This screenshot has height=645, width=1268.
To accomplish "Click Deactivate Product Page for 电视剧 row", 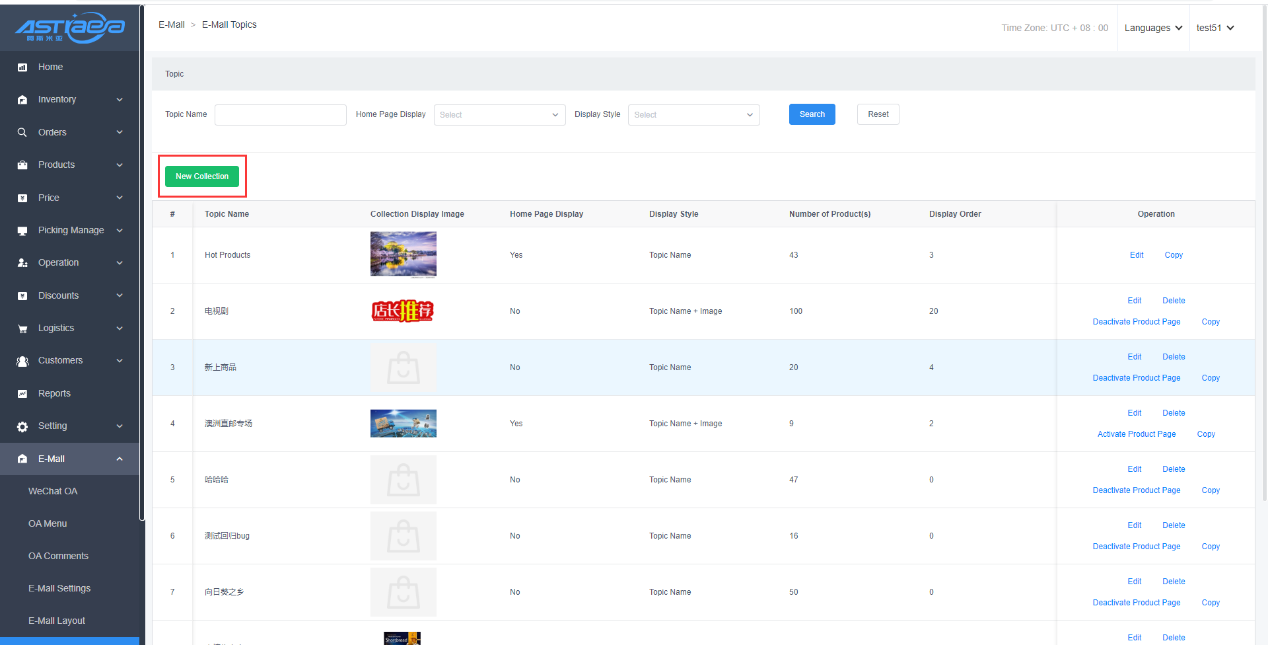I will point(1136,322).
